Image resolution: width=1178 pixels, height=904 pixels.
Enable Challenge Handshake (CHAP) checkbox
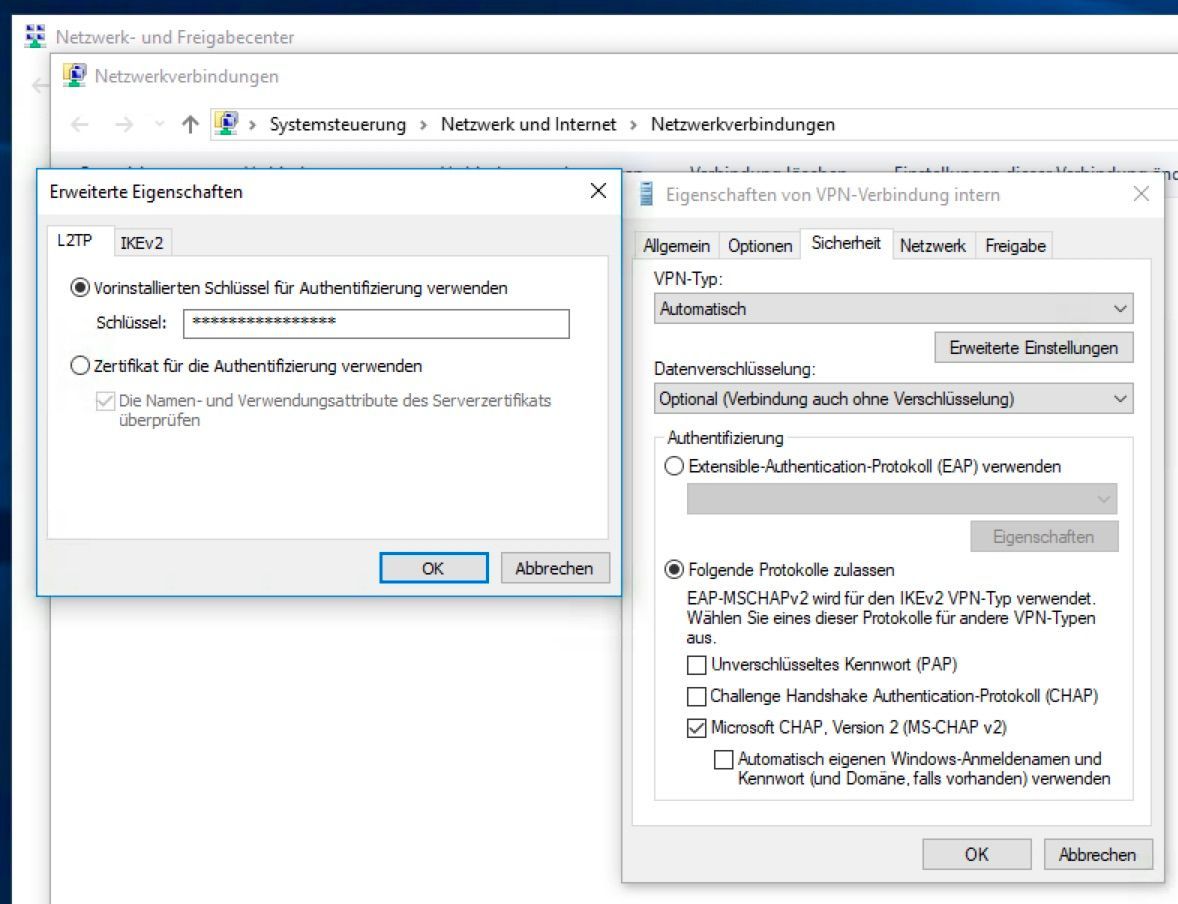coord(696,696)
